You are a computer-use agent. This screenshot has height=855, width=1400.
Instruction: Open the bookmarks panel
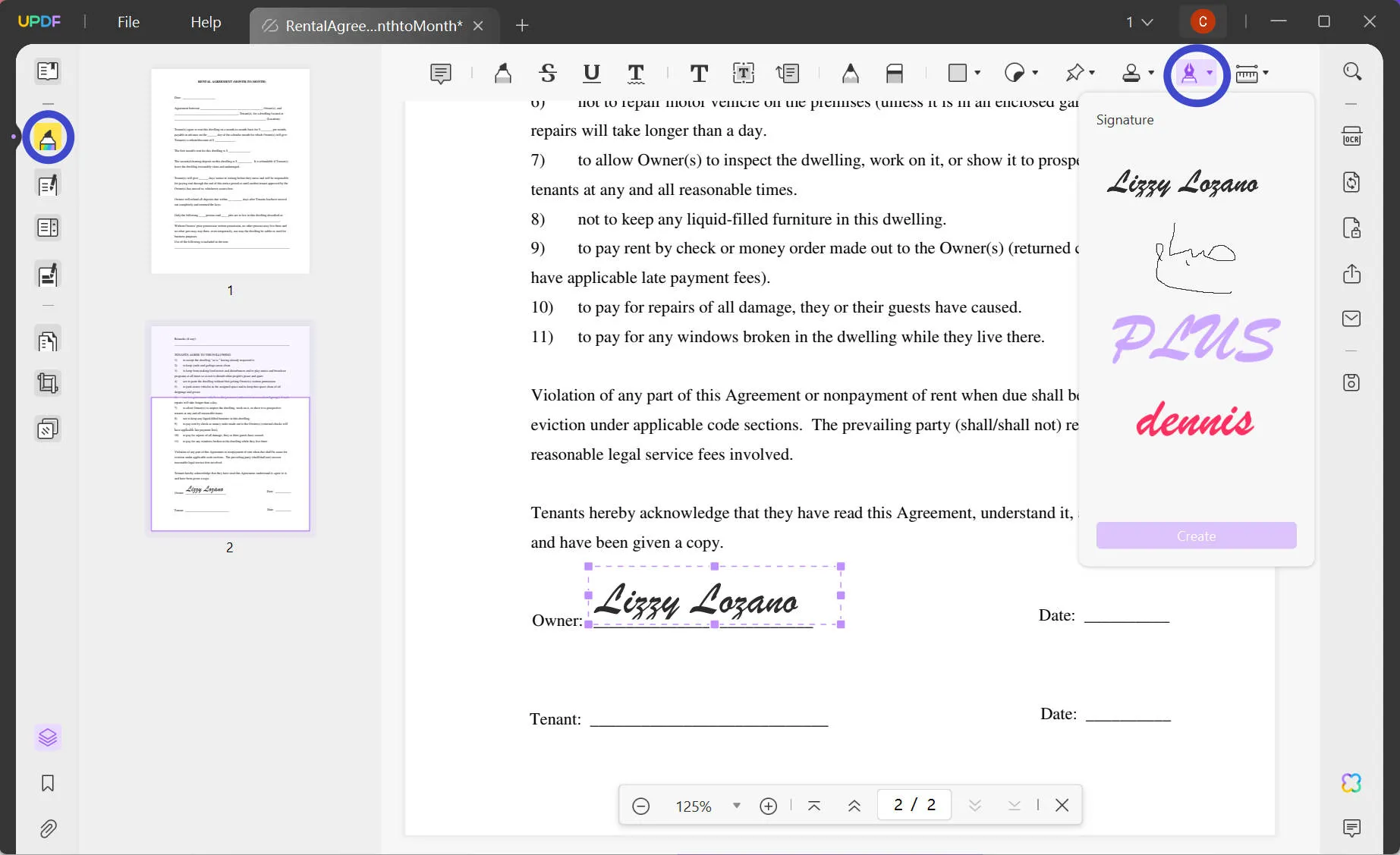(48, 784)
